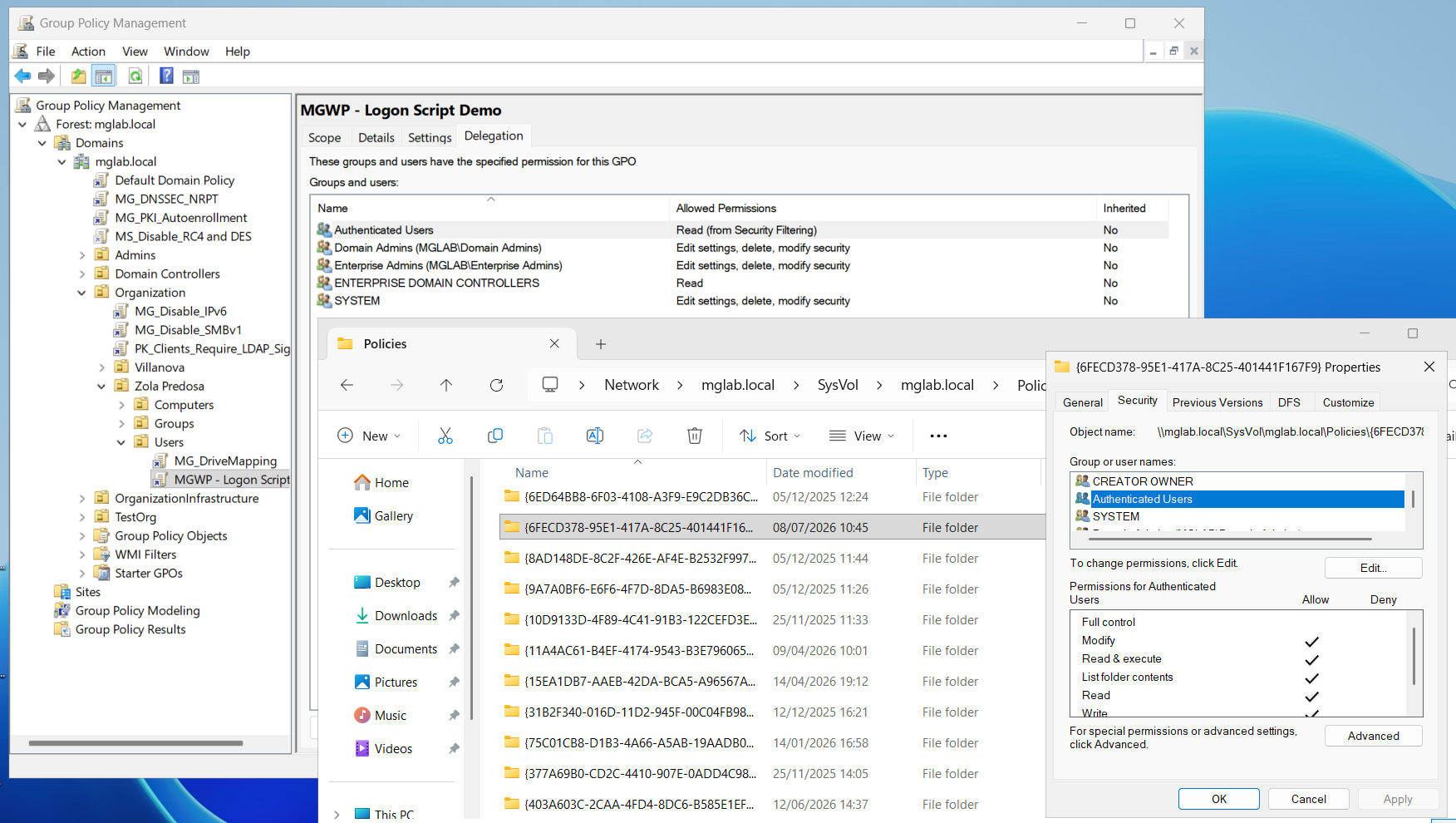The height and width of the screenshot is (823, 1456).
Task: Expand the Computers OU under Zola Predosa
Action: (x=121, y=405)
